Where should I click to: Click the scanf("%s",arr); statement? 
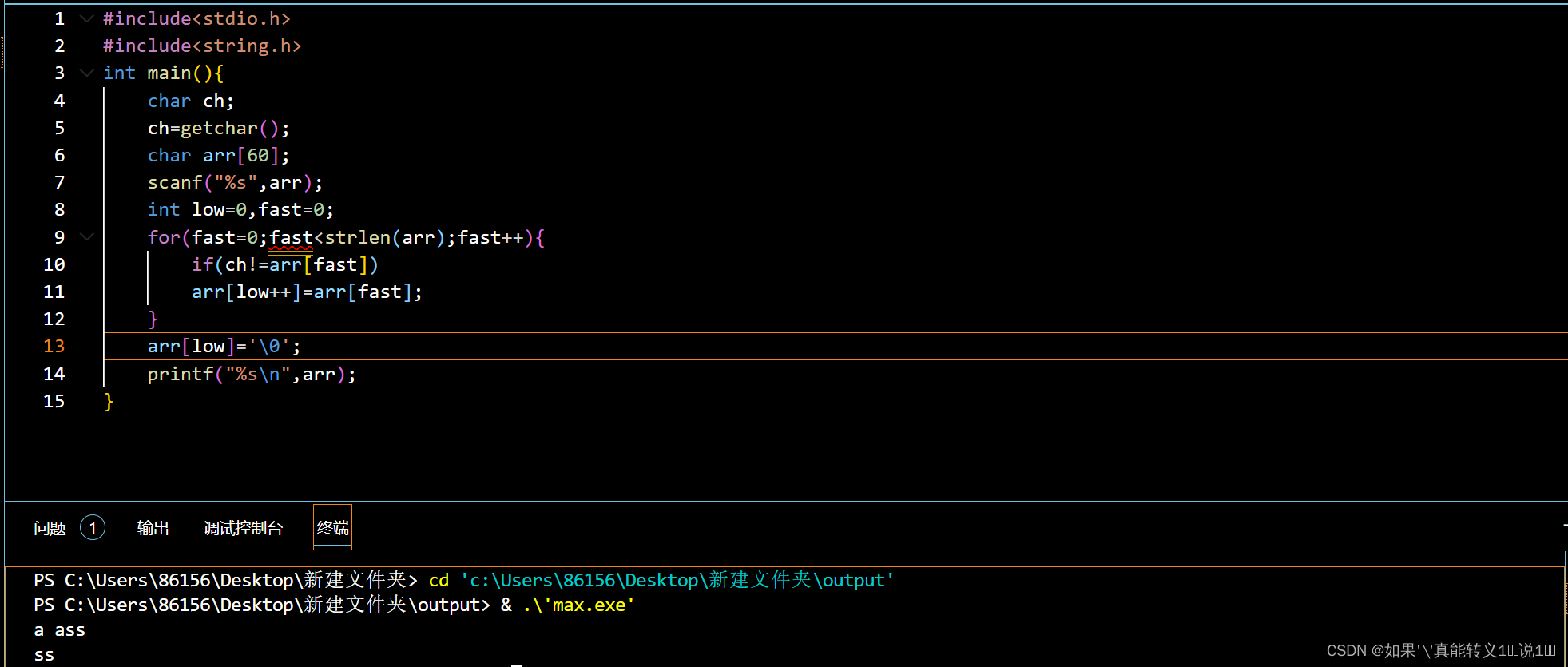point(236,182)
